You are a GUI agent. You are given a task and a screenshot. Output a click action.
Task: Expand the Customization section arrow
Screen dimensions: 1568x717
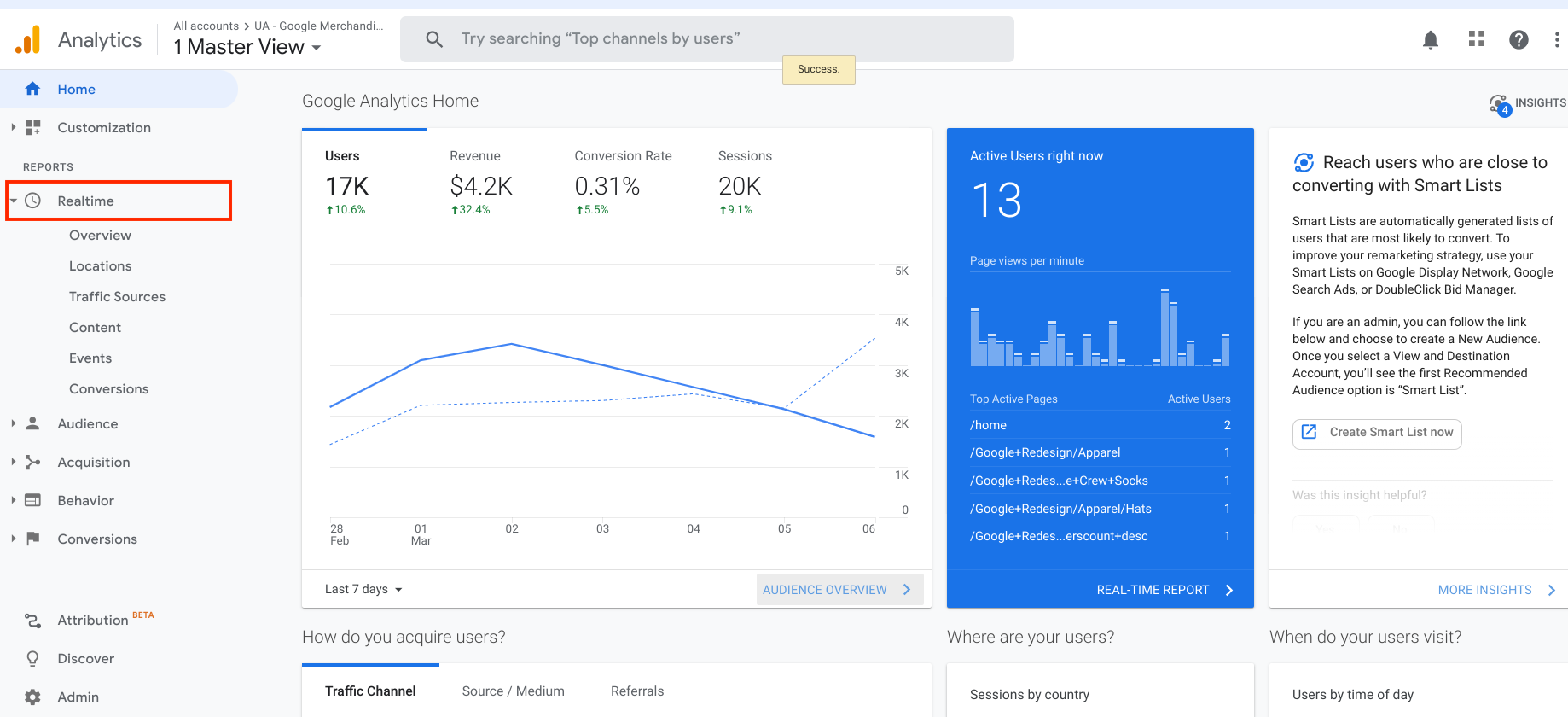[14, 127]
